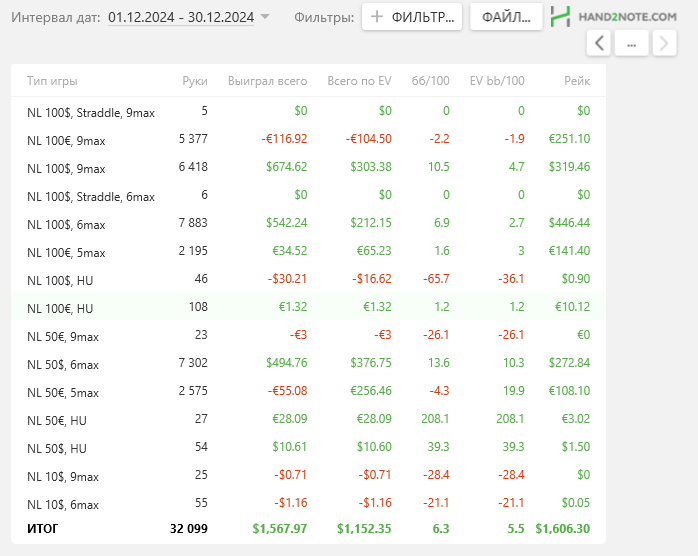
Task: Click rake cell €10.12
Action: tap(572, 307)
